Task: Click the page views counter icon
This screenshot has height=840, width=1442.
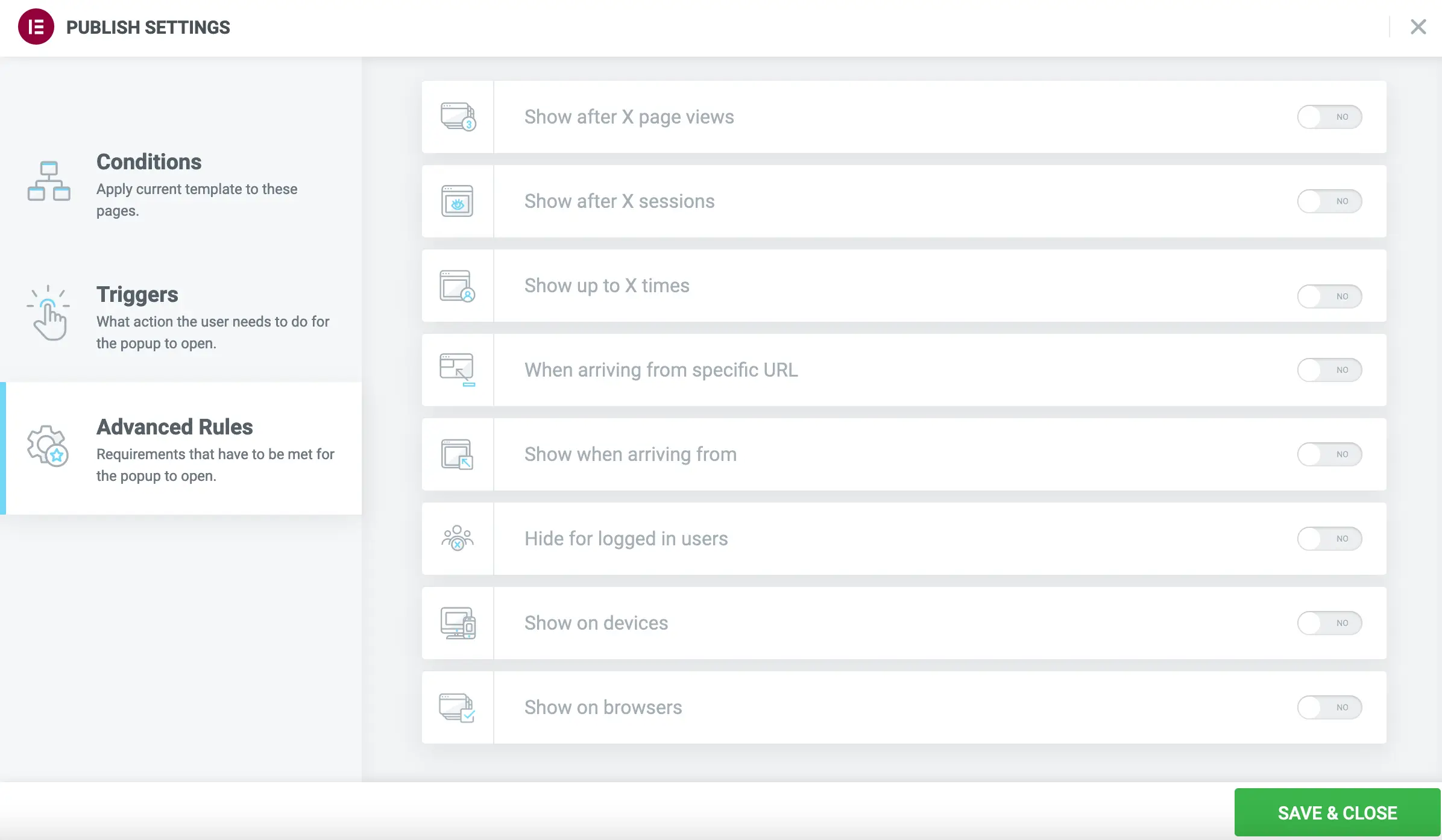Action: click(458, 116)
